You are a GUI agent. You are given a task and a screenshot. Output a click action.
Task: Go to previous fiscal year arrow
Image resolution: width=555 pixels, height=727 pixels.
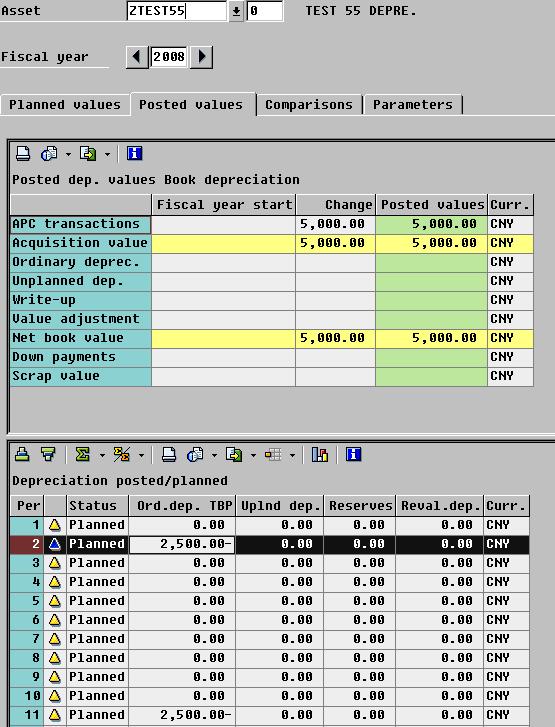137,57
